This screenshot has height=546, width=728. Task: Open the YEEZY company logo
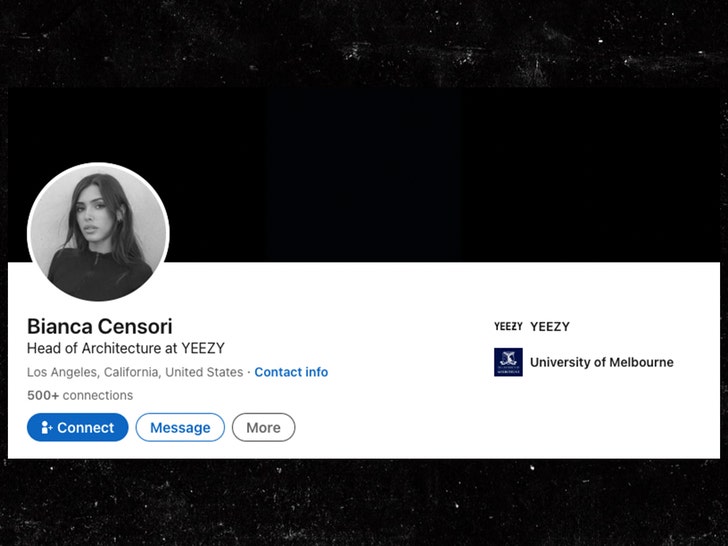coord(508,326)
